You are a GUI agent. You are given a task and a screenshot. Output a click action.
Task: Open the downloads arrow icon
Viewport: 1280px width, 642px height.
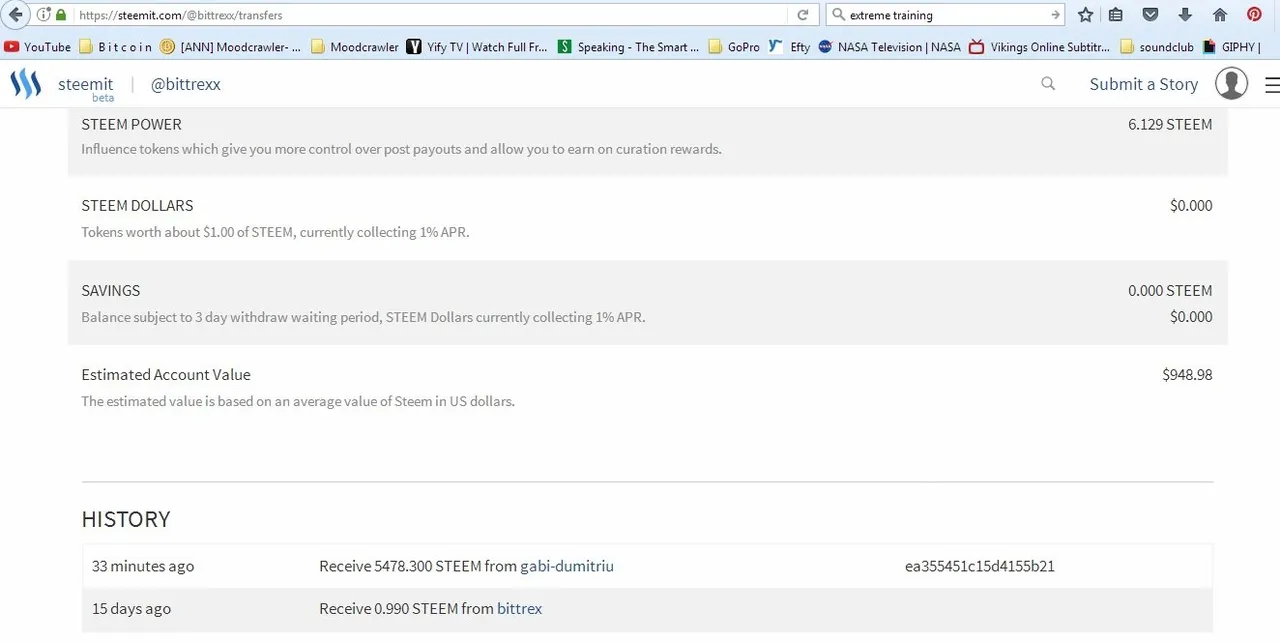tap(1185, 15)
